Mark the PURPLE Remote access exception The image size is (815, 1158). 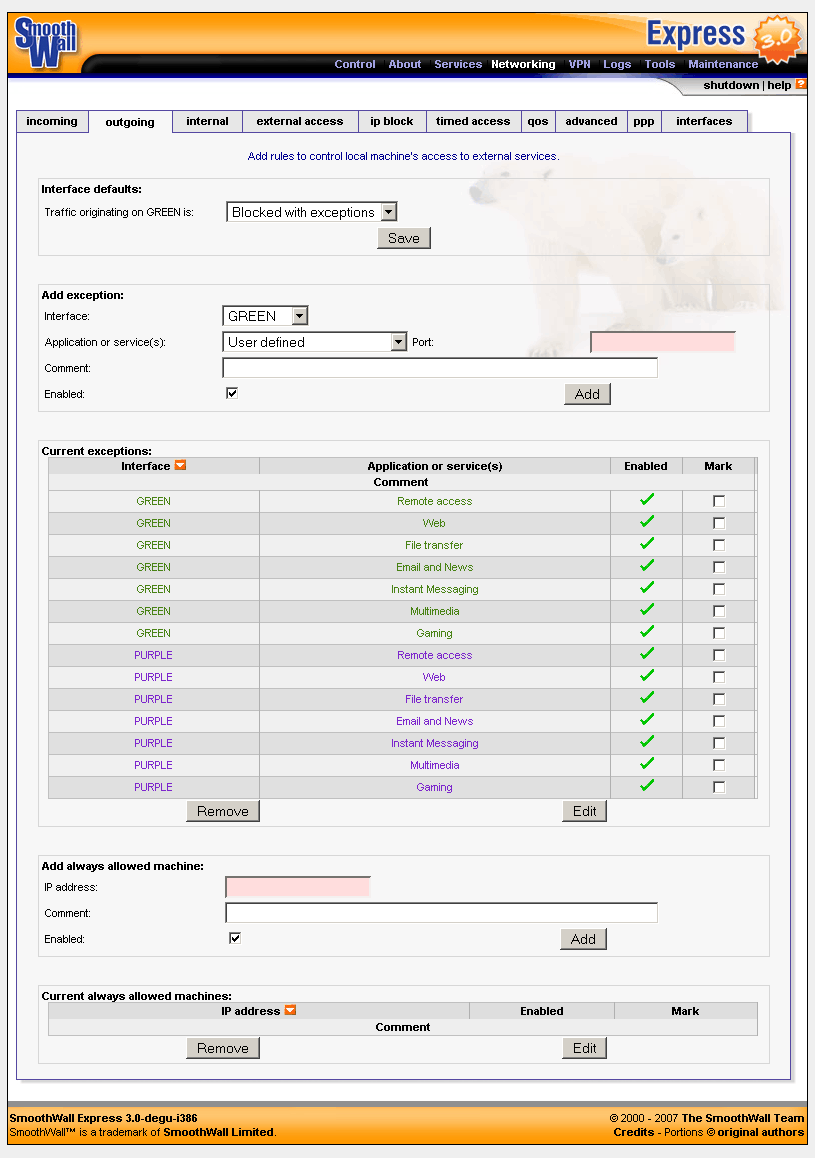point(719,655)
